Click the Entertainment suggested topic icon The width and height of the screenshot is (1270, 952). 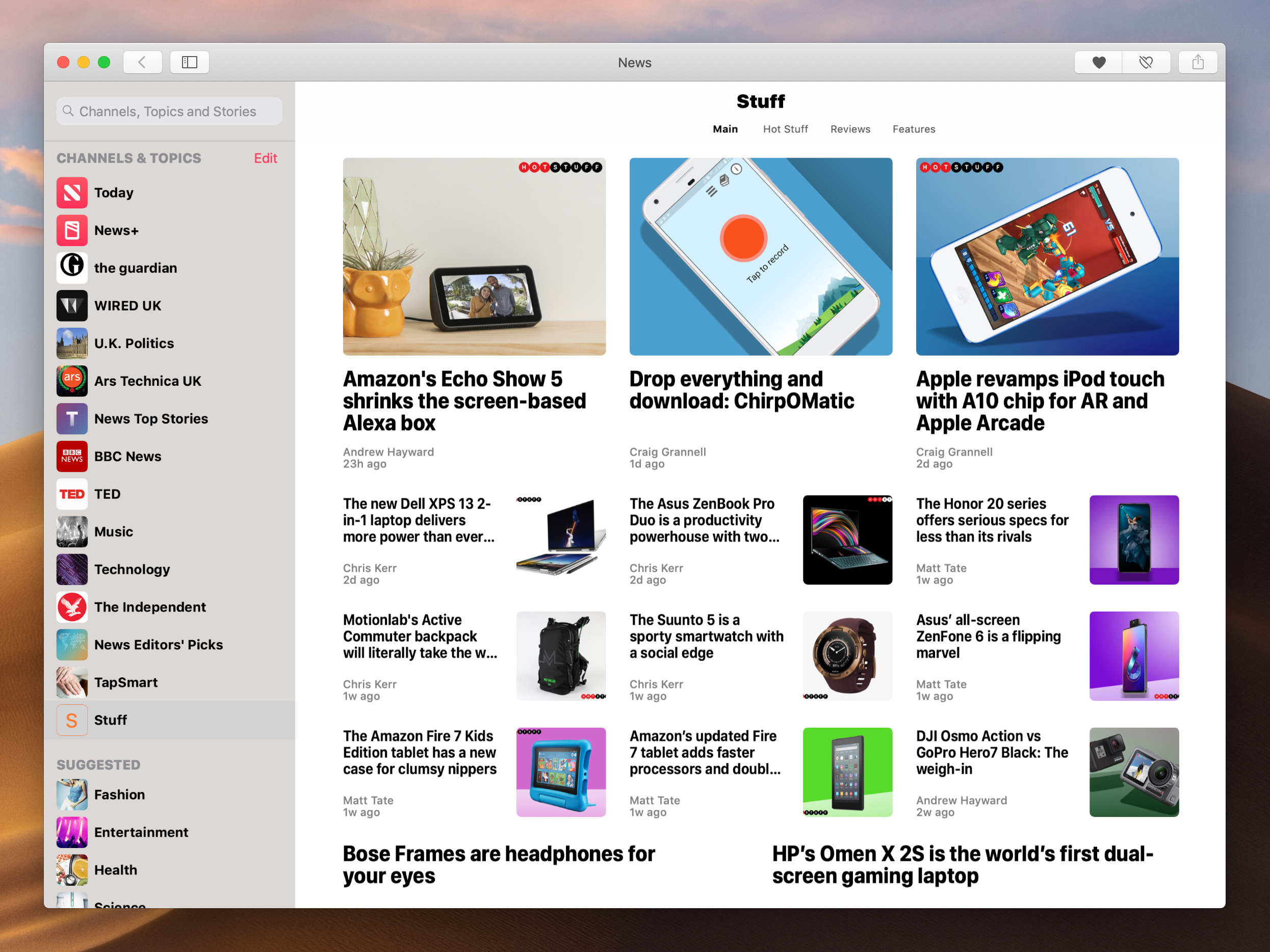(72, 833)
